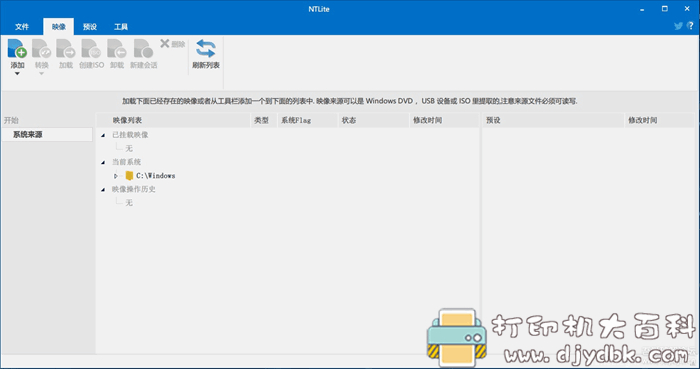Select 无 under 已挂载映像
Screen dimensions: 700x369
pos(129,148)
